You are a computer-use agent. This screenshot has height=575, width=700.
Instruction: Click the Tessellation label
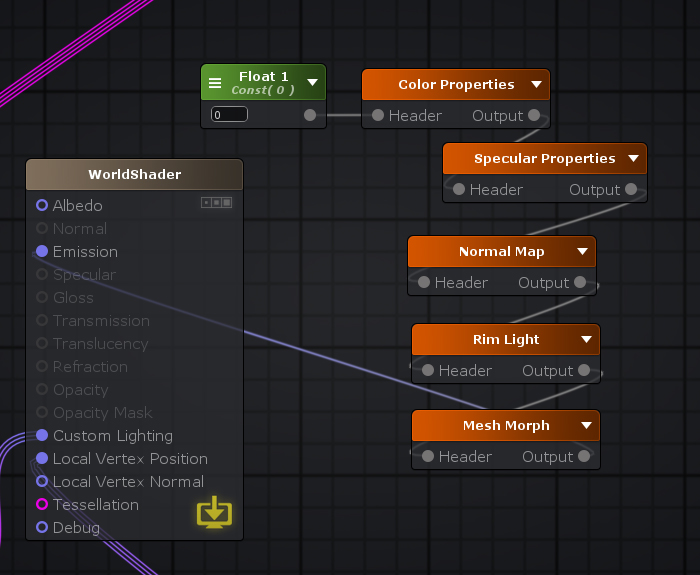pyautogui.click(x=96, y=504)
